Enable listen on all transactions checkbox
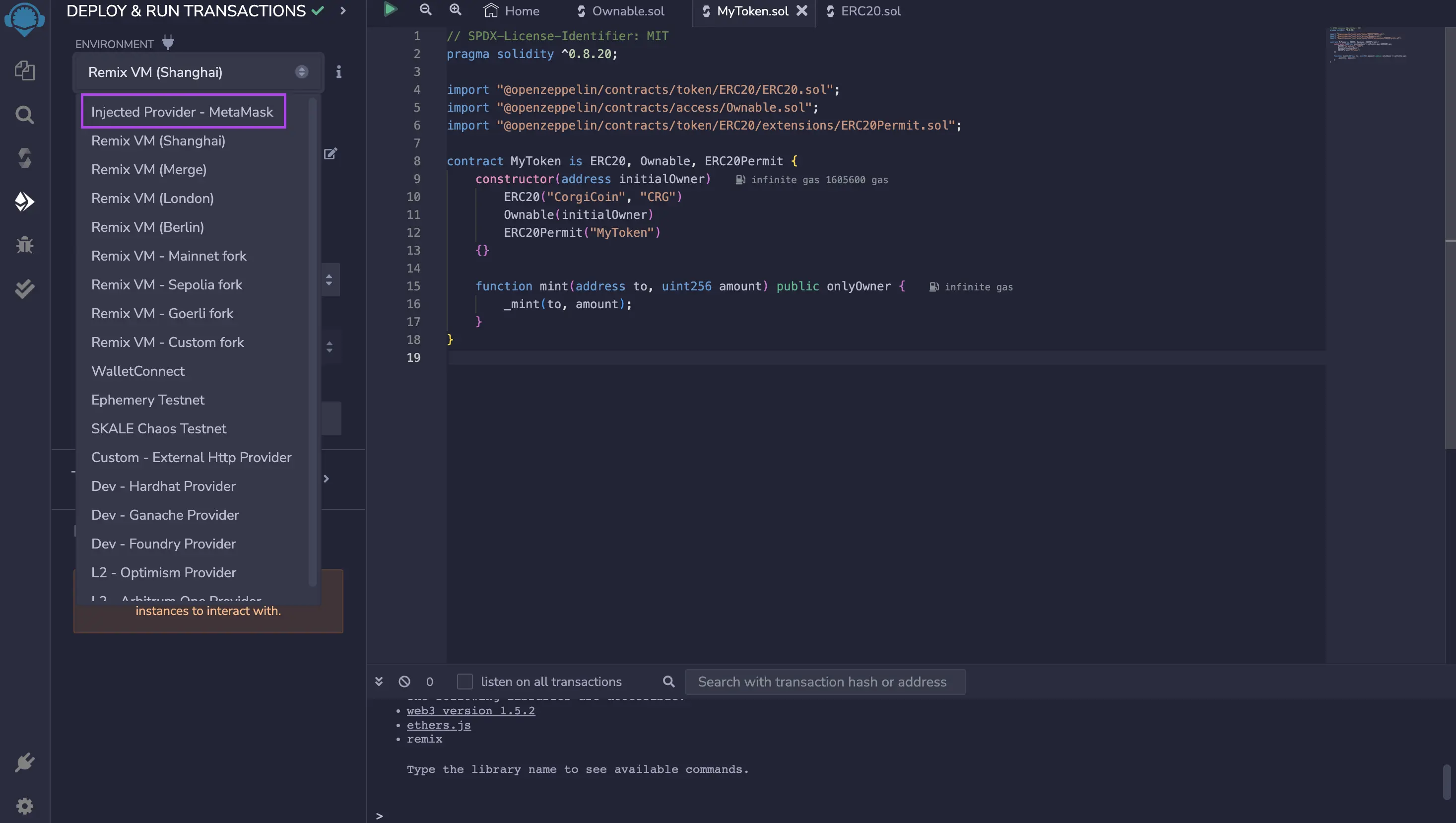1456x823 pixels. (x=464, y=681)
